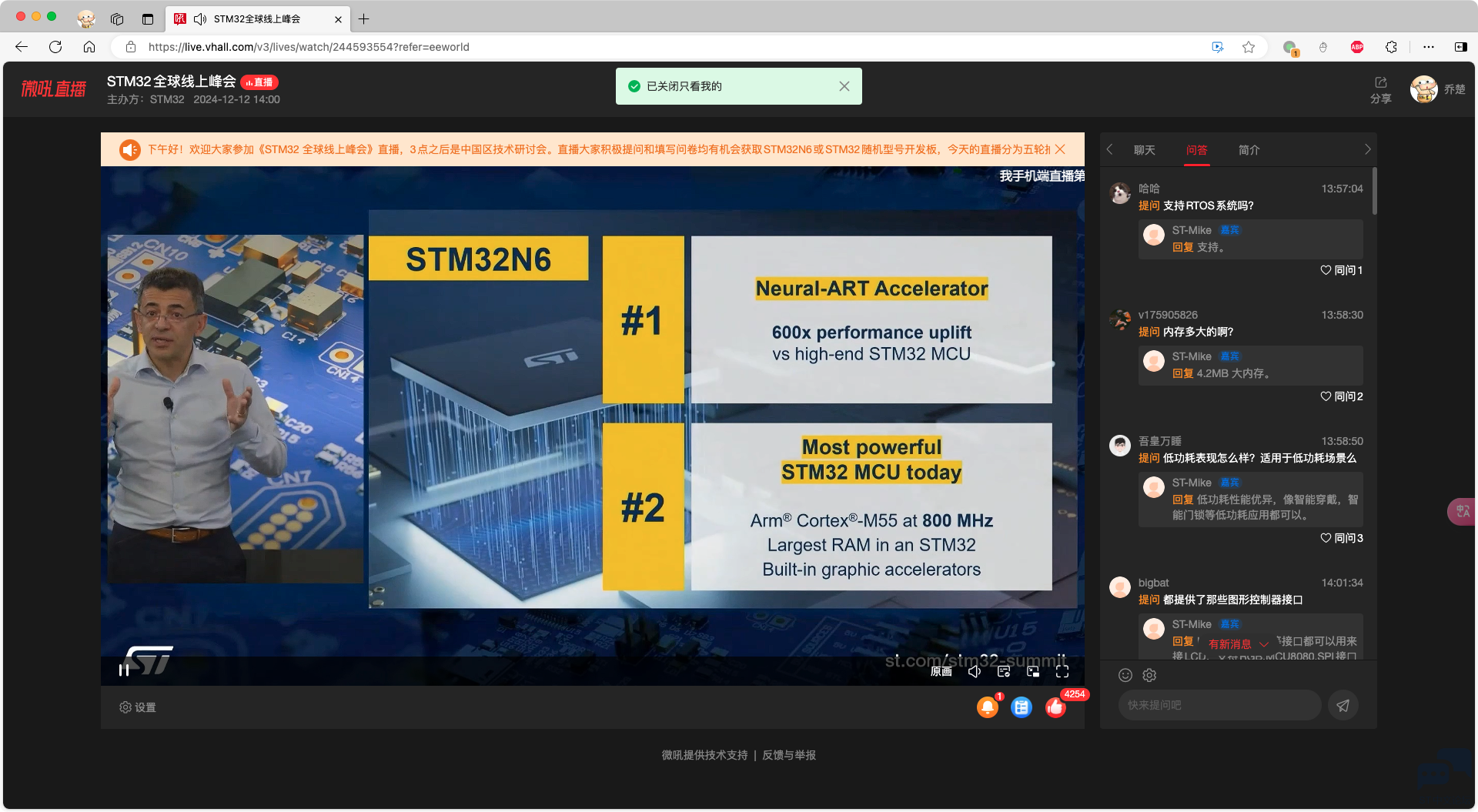Open the 反馈与举报 feedback link
The width and height of the screenshot is (1478, 812).
point(789,755)
